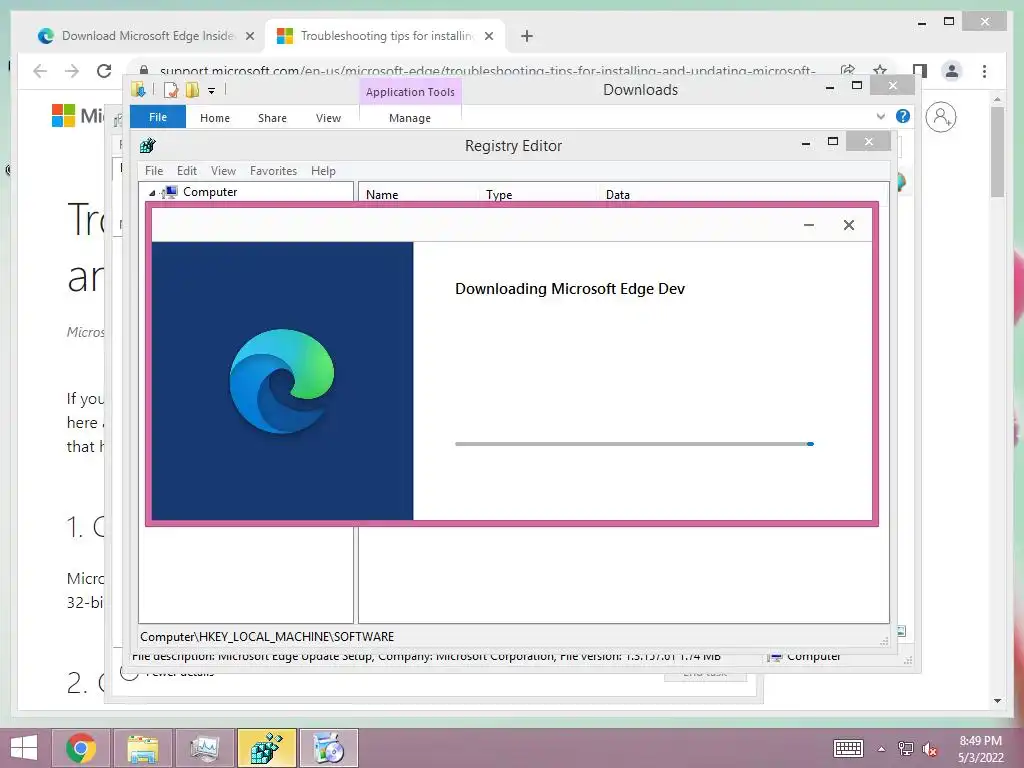The image size is (1024, 768).
Task: Click the Downloads window Help question icon
Action: click(x=903, y=116)
